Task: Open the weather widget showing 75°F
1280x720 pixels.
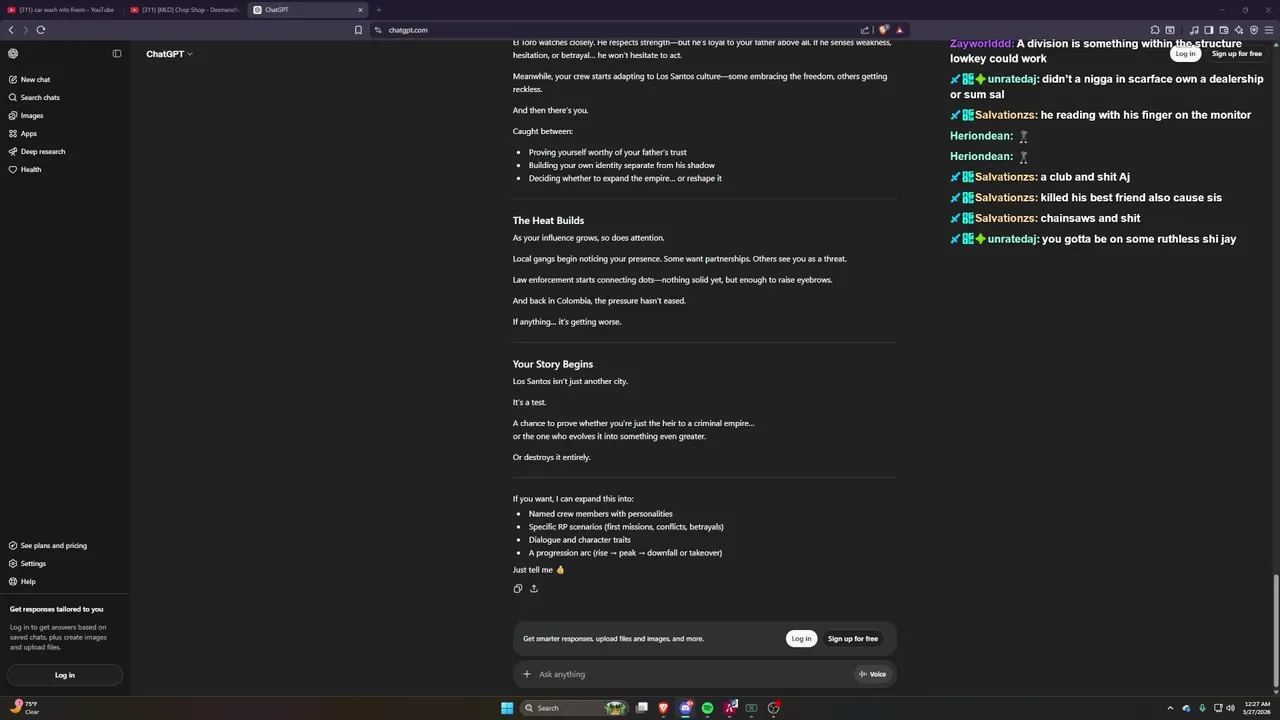Action: [25, 707]
